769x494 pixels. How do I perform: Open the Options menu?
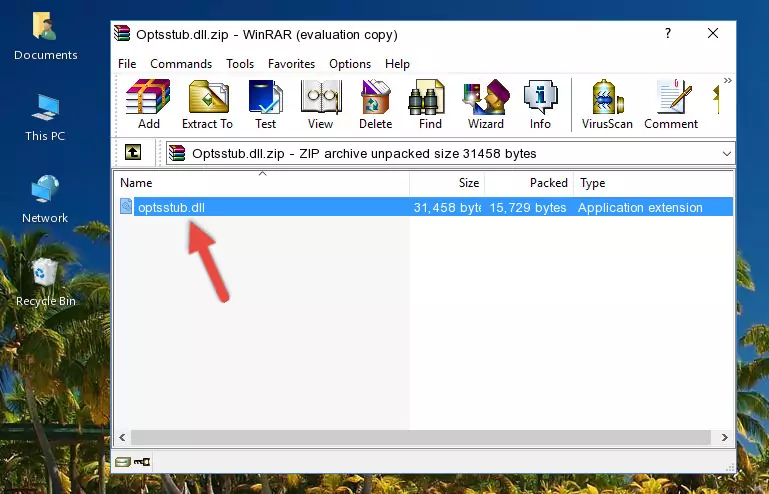[350, 64]
